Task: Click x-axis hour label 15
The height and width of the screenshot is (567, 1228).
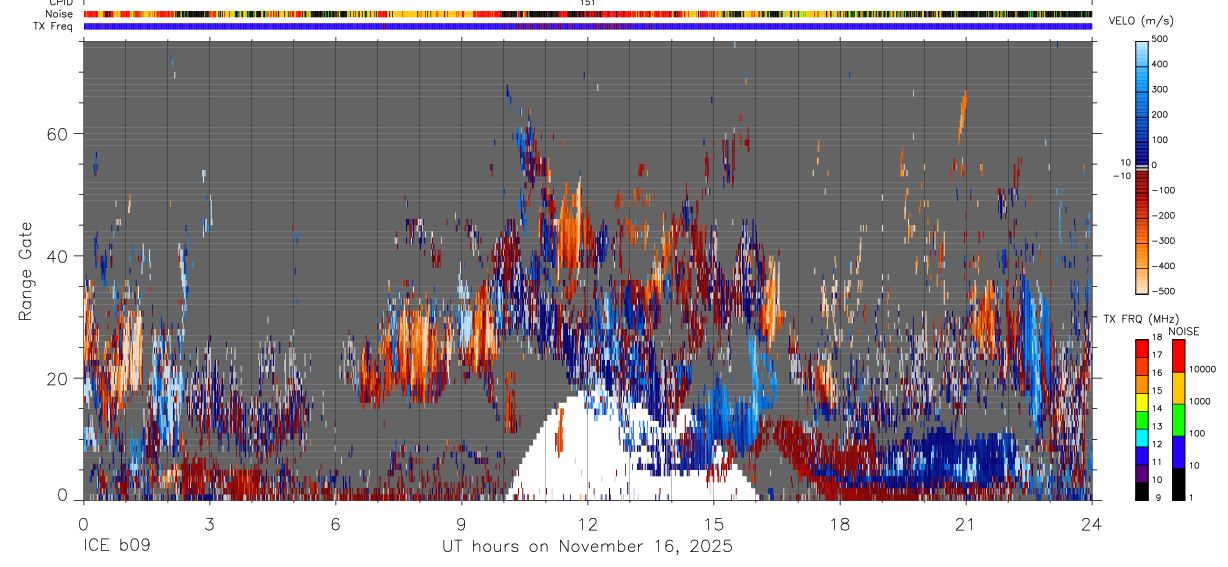Action: tap(714, 524)
